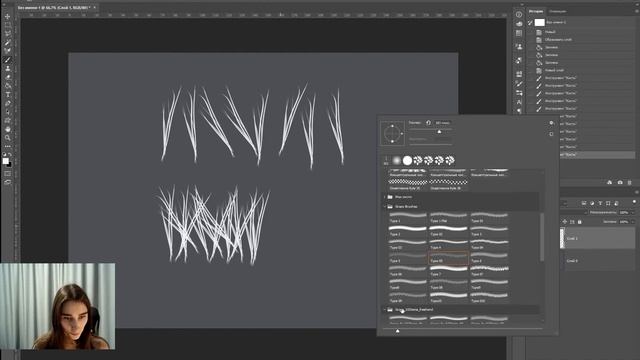Select the Eraser tool
This screenshot has height=360, width=640.
[7, 77]
